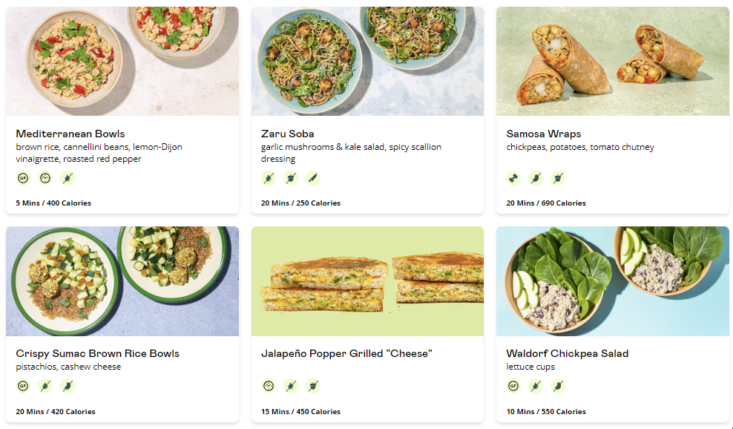Open Crispy Sumac Brown Rice Bowls title
Image resolution: width=733 pixels, height=429 pixels.
pos(98,353)
